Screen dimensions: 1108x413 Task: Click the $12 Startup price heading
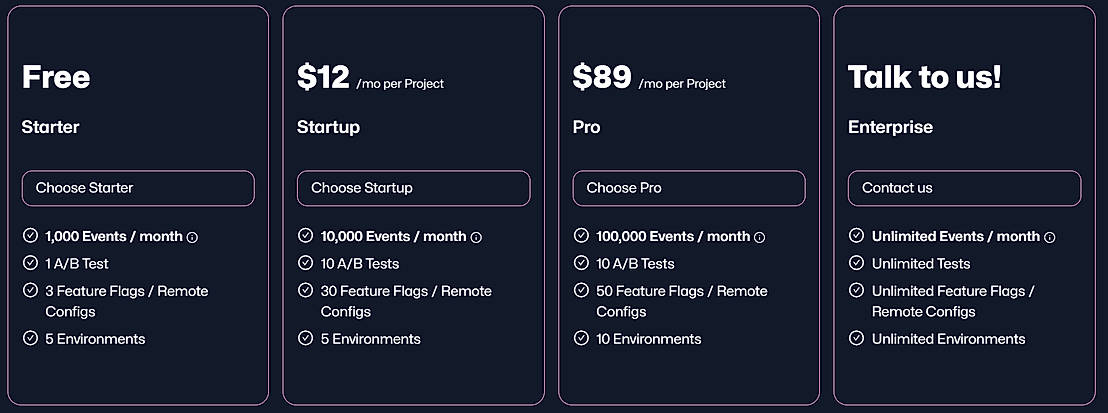(x=323, y=77)
